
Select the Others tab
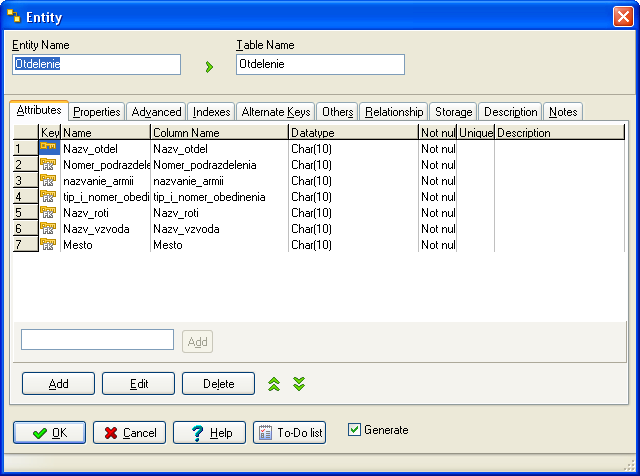point(338,112)
